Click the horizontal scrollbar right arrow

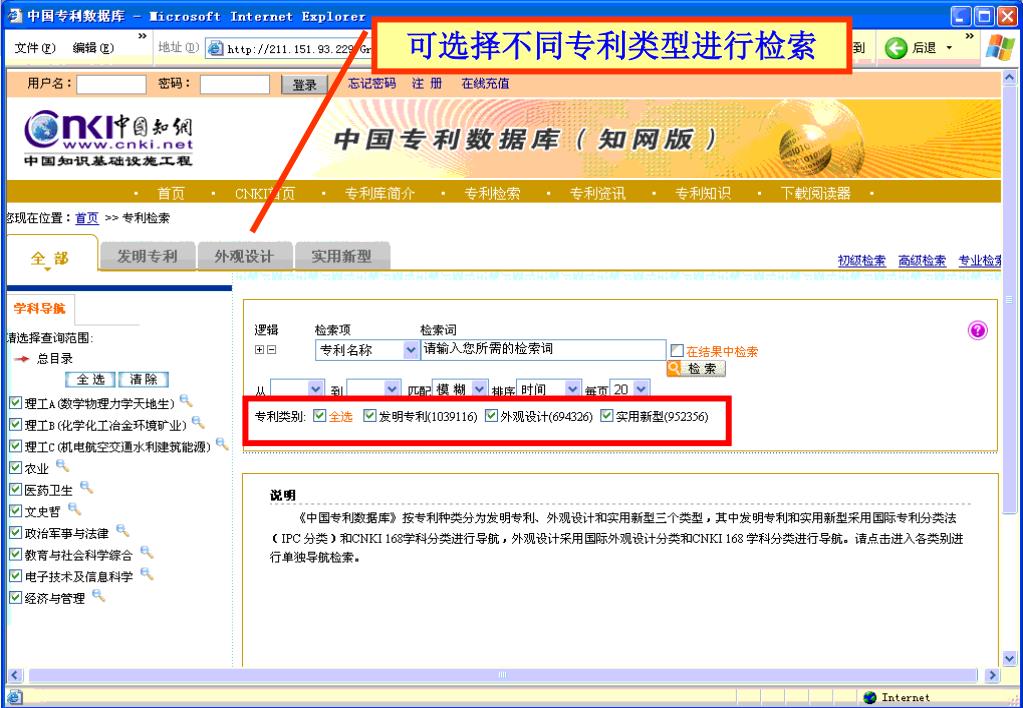point(992,675)
